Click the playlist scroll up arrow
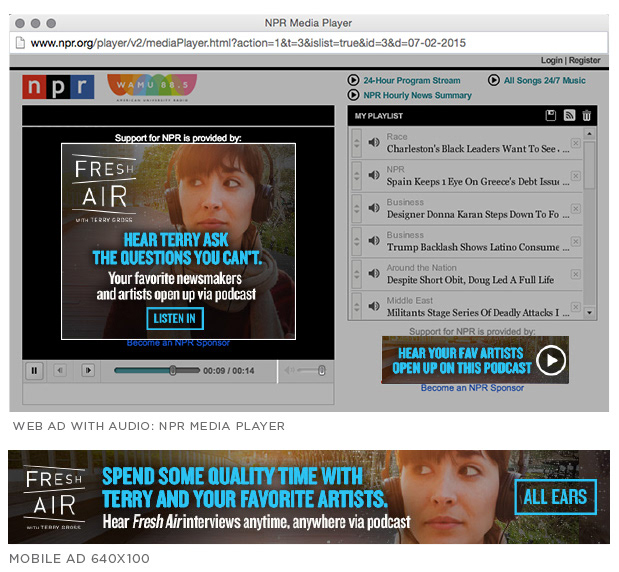The width and height of the screenshot is (619, 572). [x=589, y=133]
